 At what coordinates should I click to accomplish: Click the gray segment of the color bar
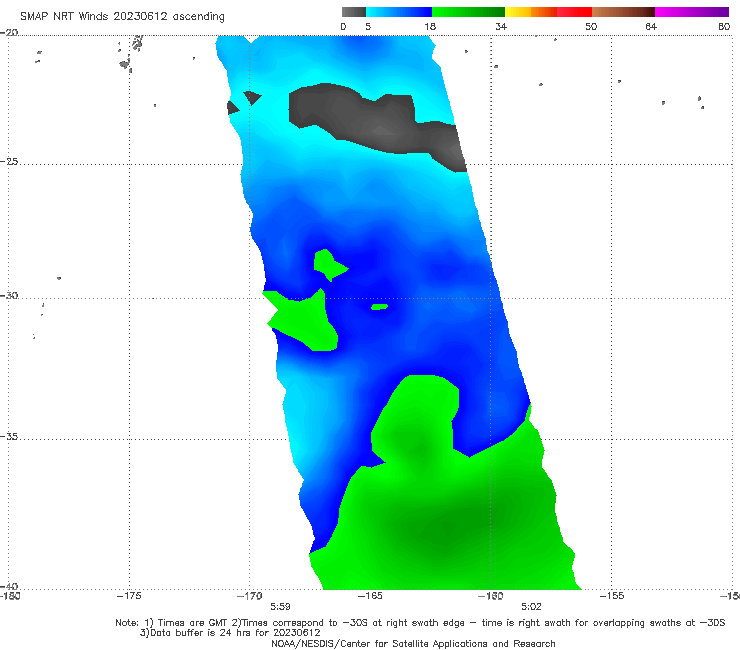(353, 12)
